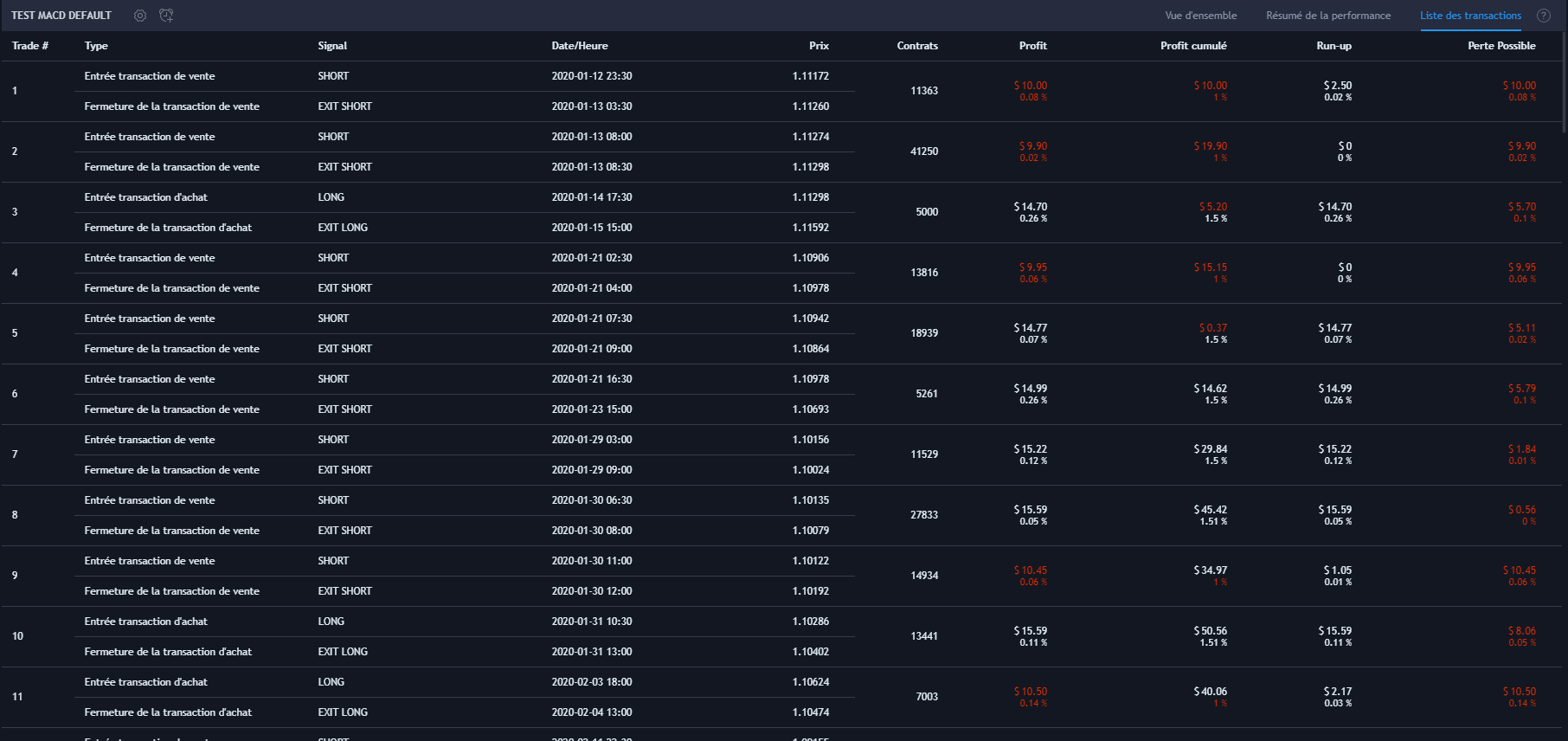Select Liste des transactions tab
This screenshot has width=1568, height=741.
pyautogui.click(x=1470, y=16)
